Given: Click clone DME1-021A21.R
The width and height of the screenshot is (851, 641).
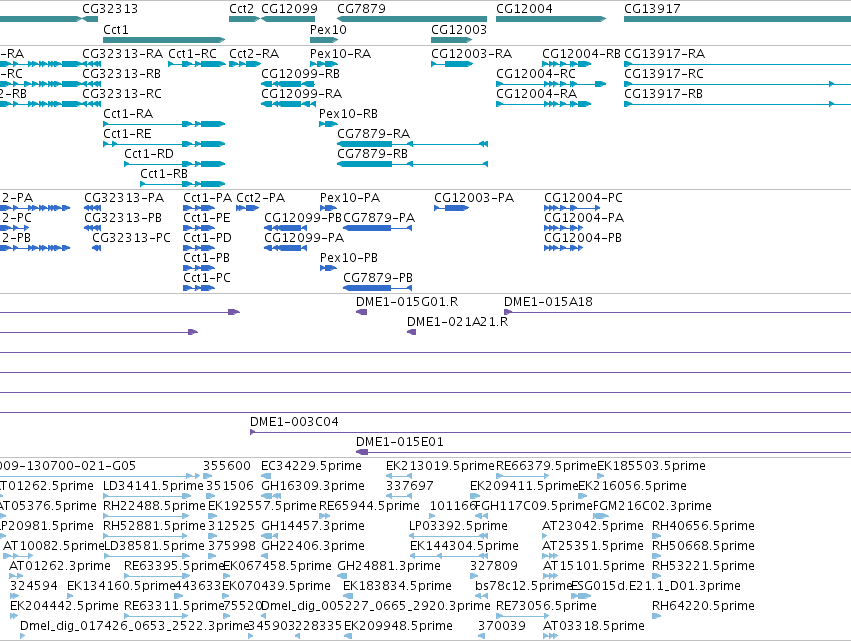Looking at the screenshot, I should coord(411,332).
